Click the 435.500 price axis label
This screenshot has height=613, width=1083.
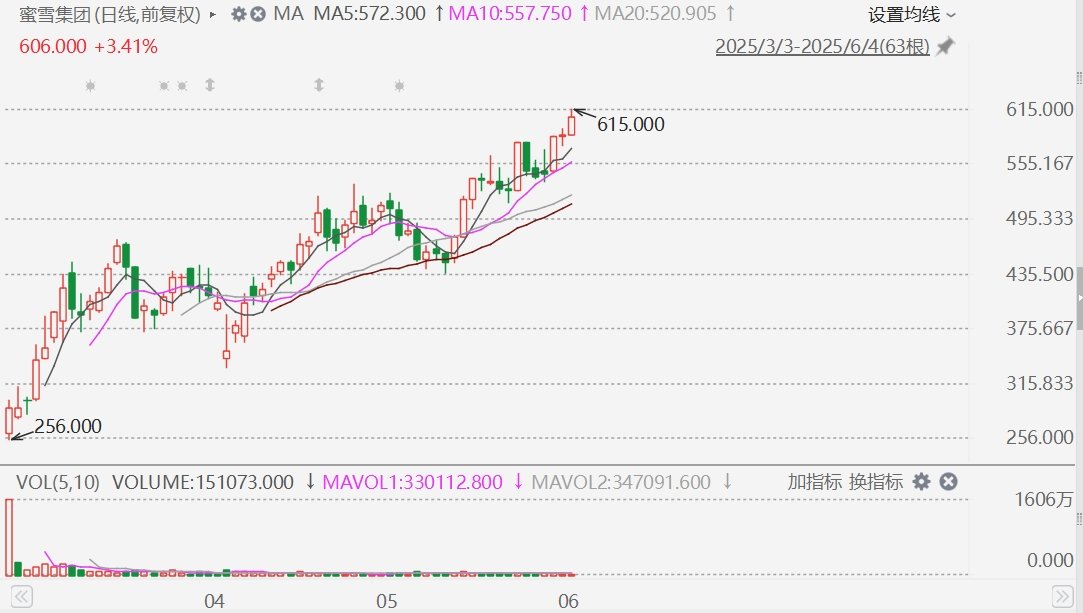[1039, 274]
